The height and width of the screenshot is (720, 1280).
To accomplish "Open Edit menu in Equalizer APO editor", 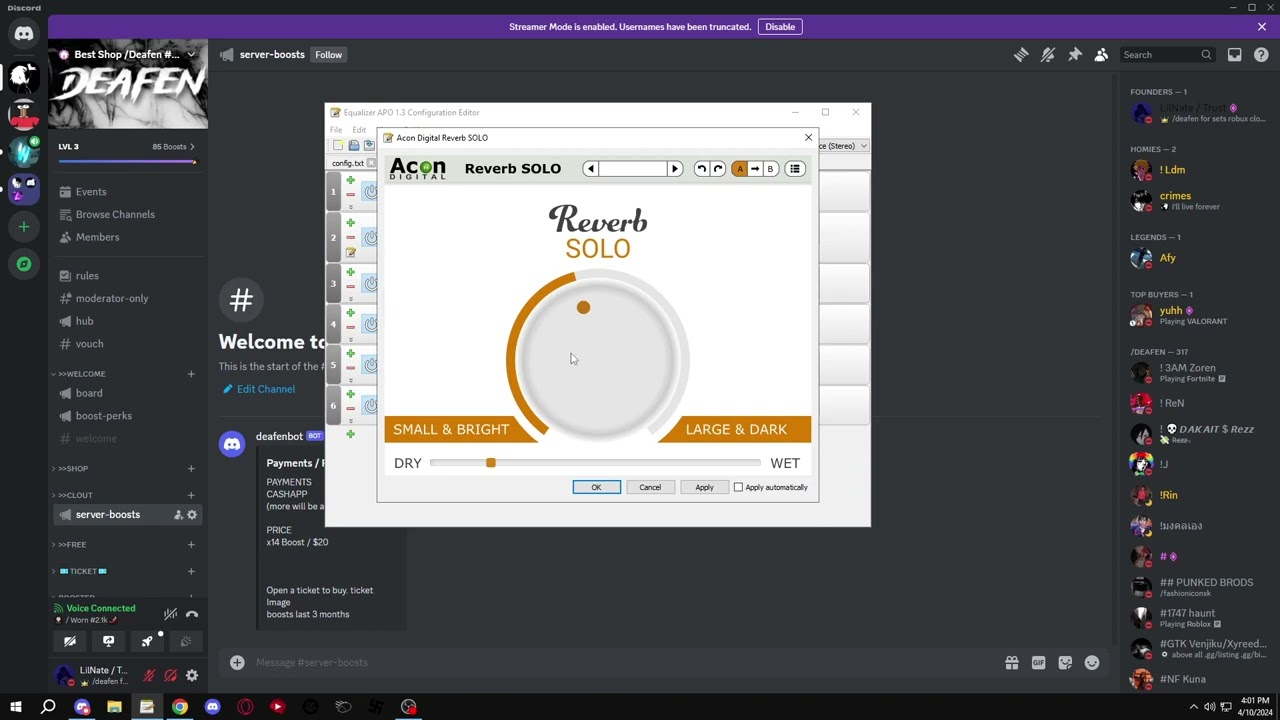I will point(359,130).
